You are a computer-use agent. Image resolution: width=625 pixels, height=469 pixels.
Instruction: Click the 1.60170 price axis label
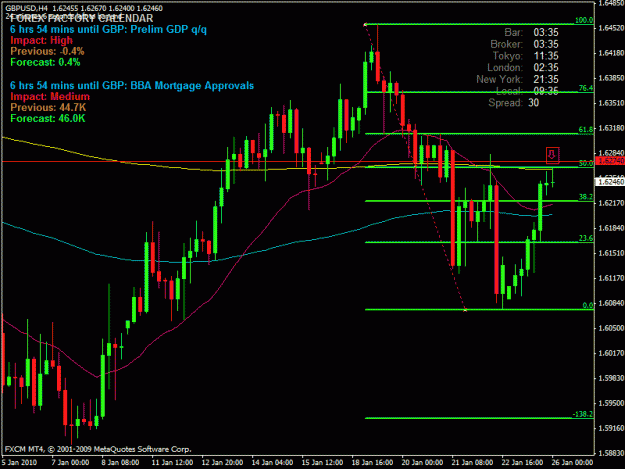pyautogui.click(x=611, y=353)
